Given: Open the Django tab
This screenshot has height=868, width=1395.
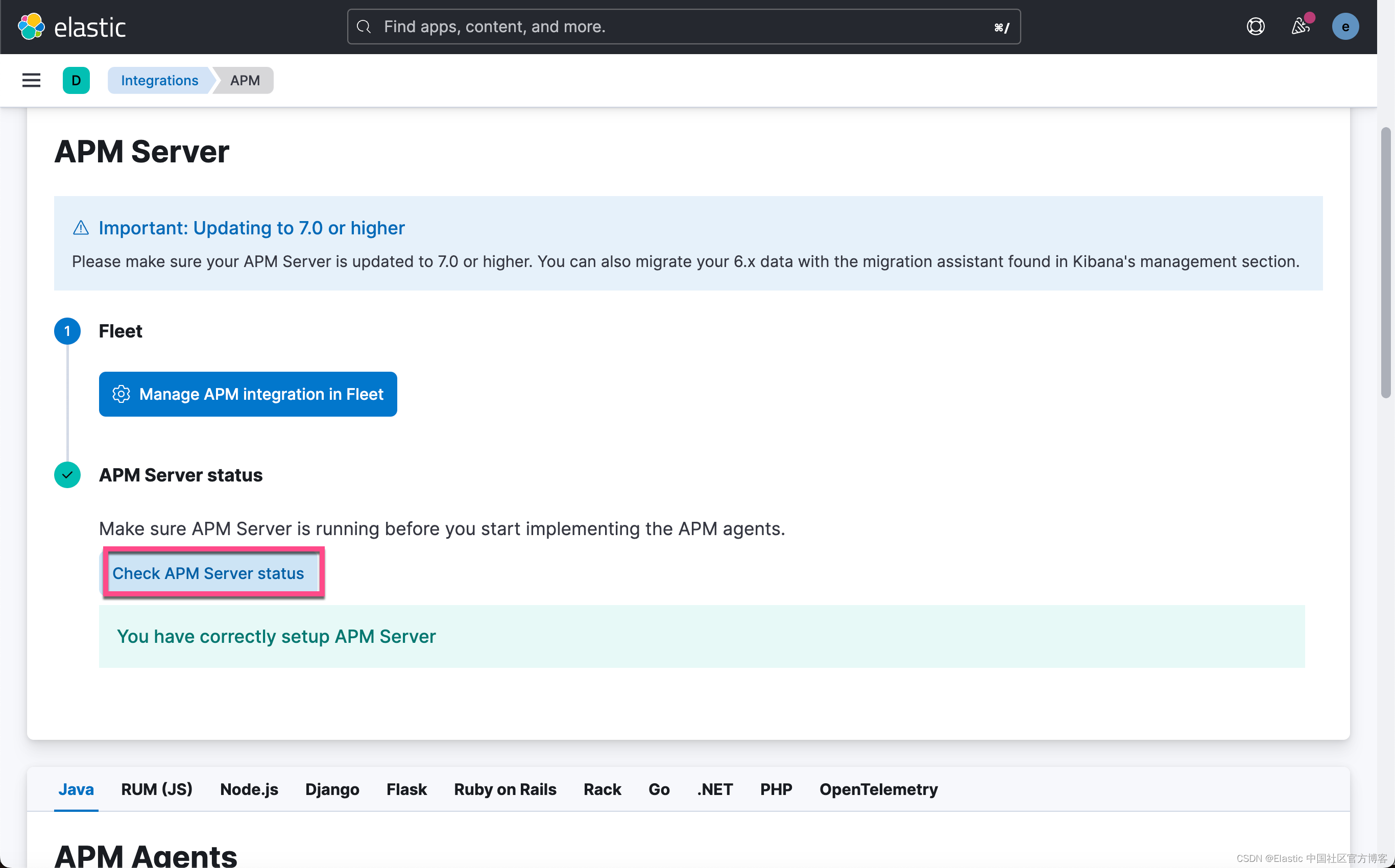Looking at the screenshot, I should tap(332, 789).
